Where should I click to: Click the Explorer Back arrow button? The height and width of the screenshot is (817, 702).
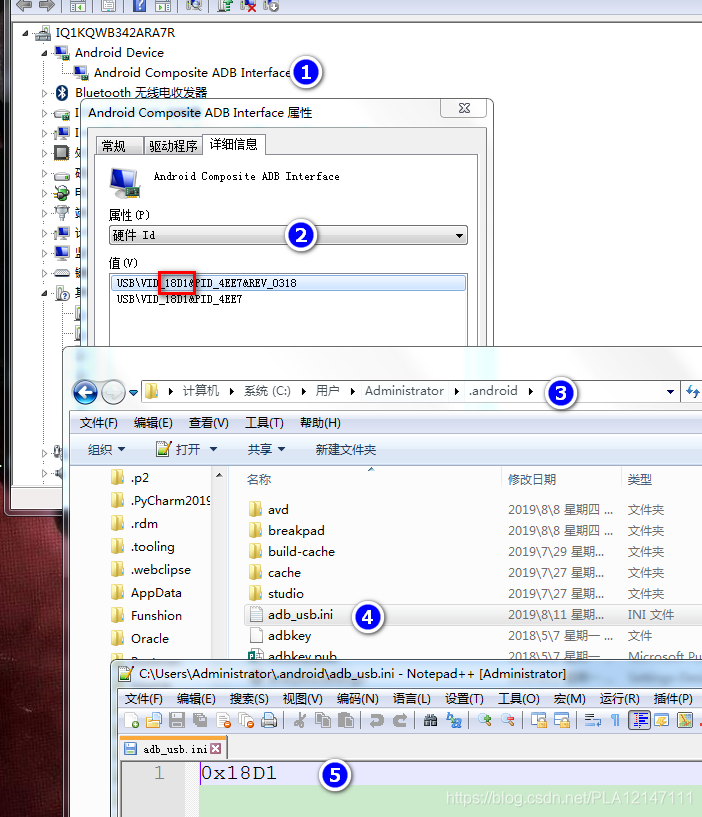(85, 392)
